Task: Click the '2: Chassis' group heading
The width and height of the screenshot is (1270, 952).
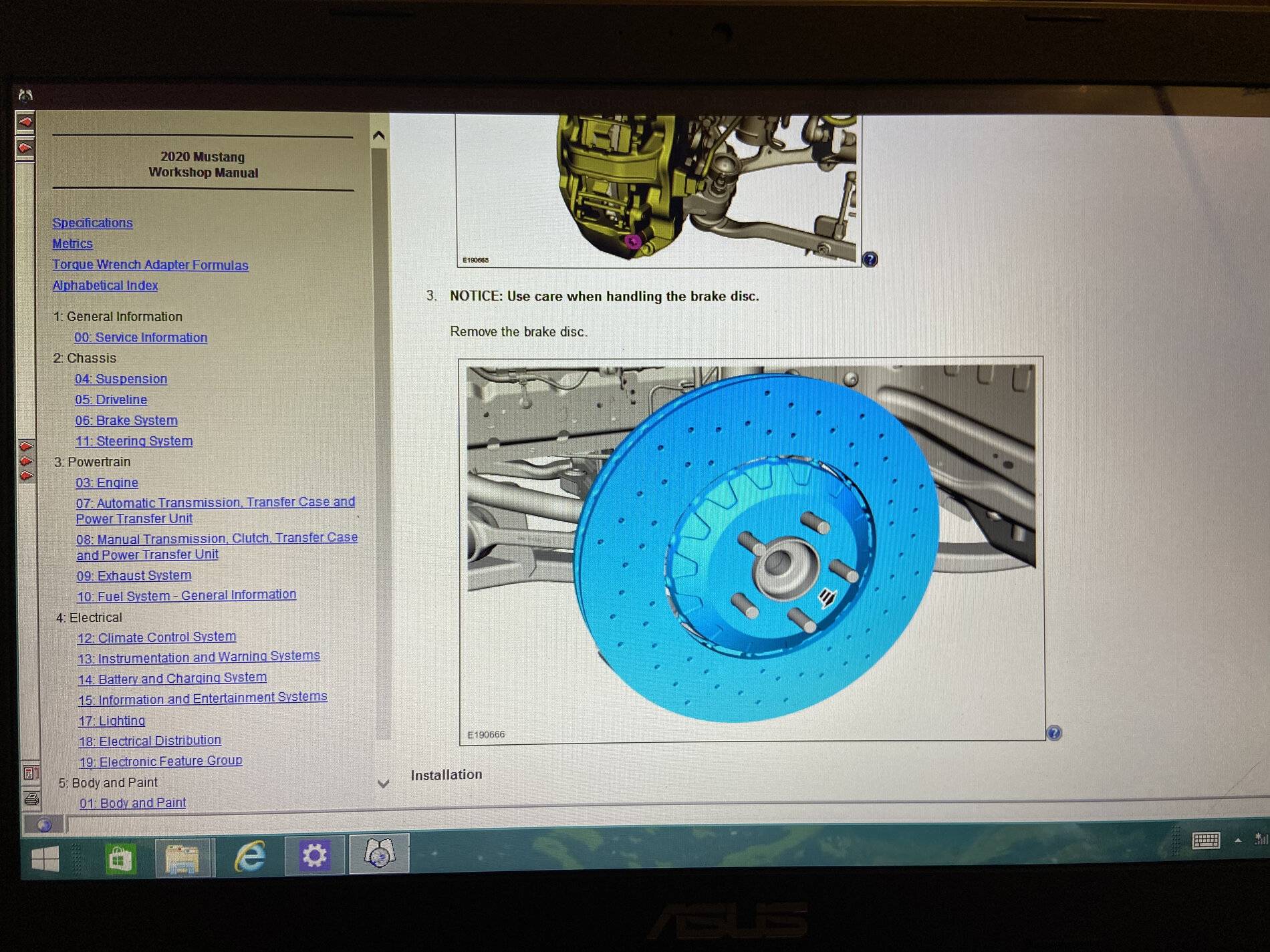Action: 85,358
